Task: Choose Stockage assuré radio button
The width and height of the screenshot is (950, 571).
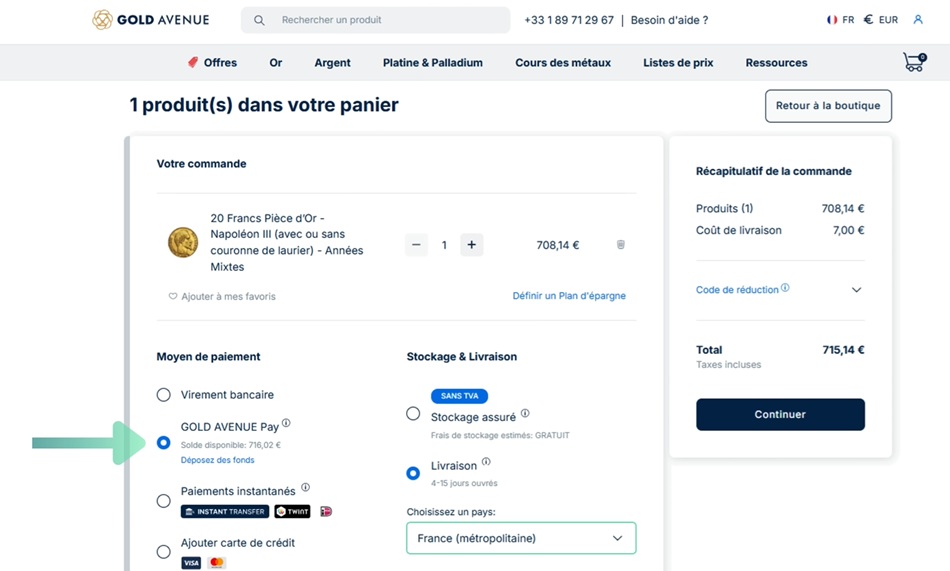Action: pos(413,413)
